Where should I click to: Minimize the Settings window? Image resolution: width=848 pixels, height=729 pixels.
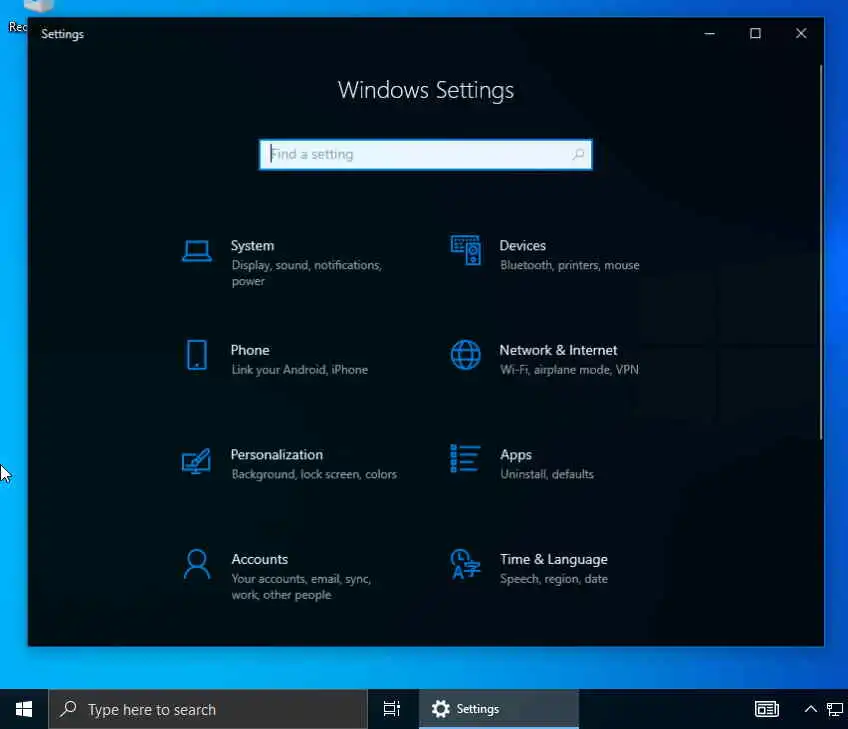[x=710, y=34]
